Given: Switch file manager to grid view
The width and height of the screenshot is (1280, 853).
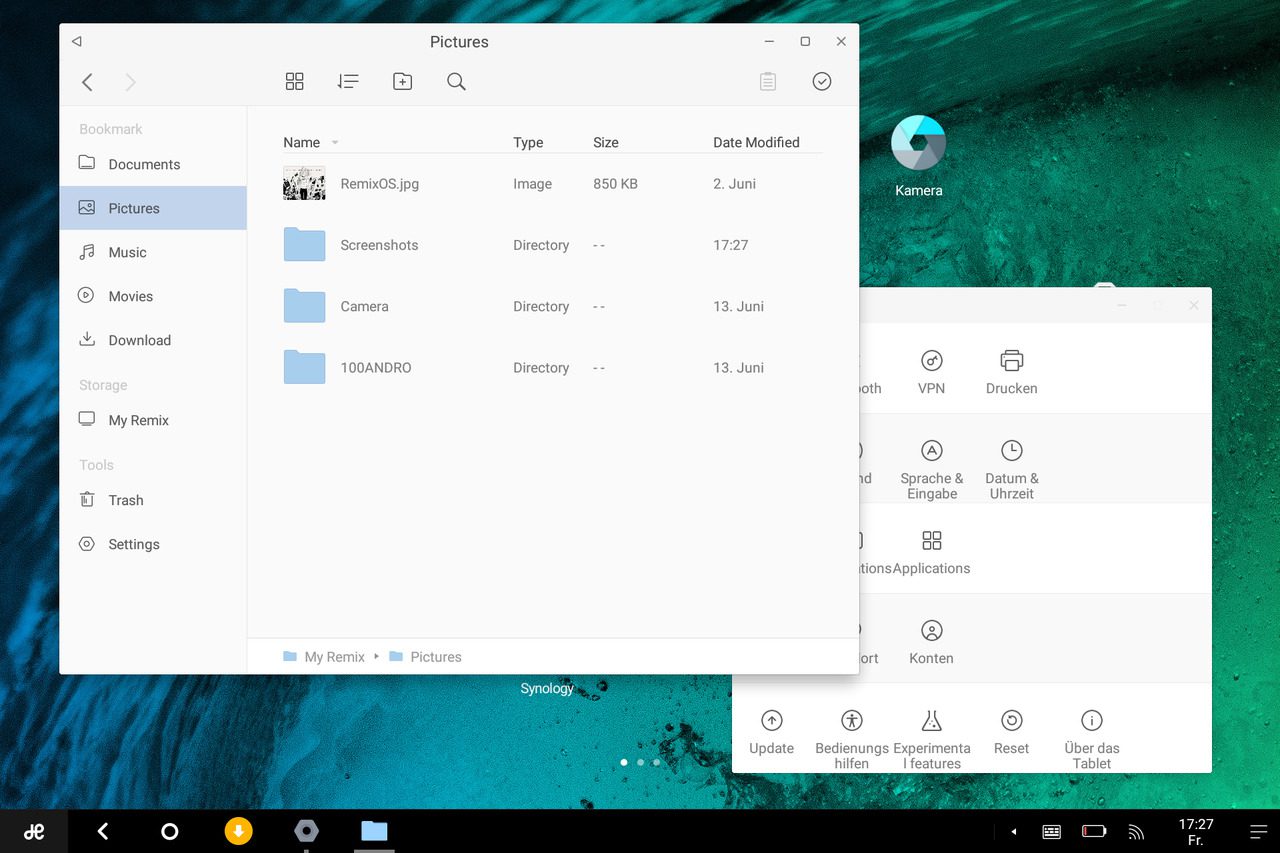Looking at the screenshot, I should click(x=294, y=82).
